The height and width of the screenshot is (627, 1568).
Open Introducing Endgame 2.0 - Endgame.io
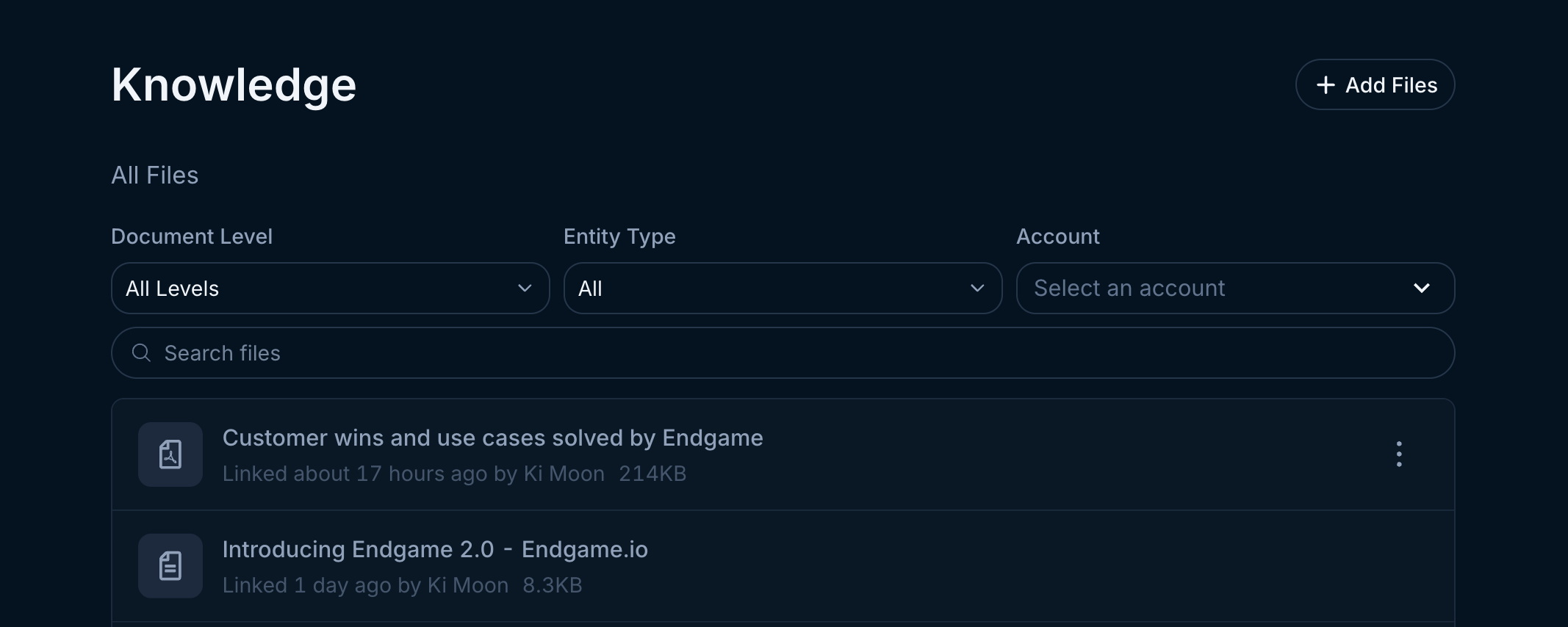tap(435, 548)
